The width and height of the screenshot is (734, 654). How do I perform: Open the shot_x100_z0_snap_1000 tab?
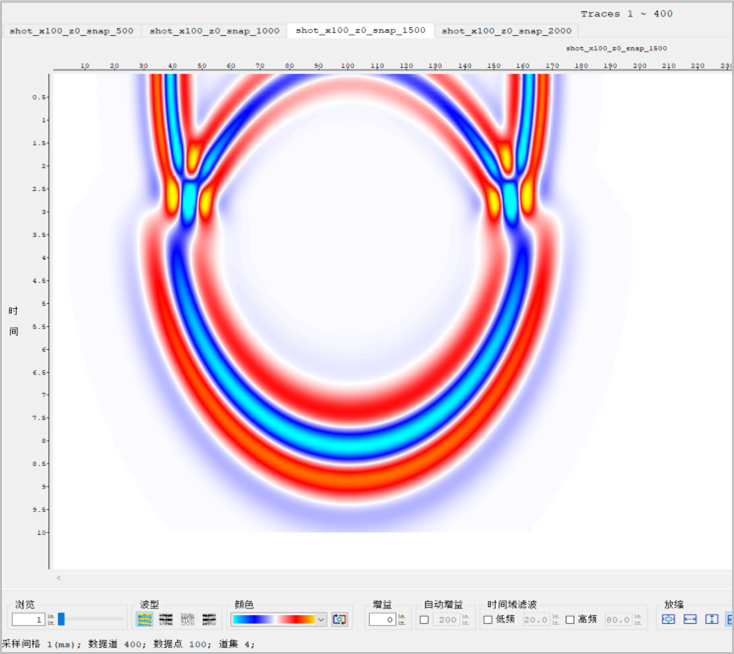coord(214,31)
